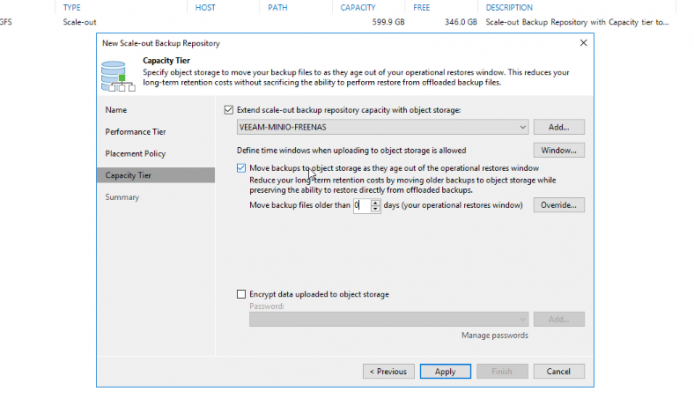Go to the Placement Policy step

[135, 154]
